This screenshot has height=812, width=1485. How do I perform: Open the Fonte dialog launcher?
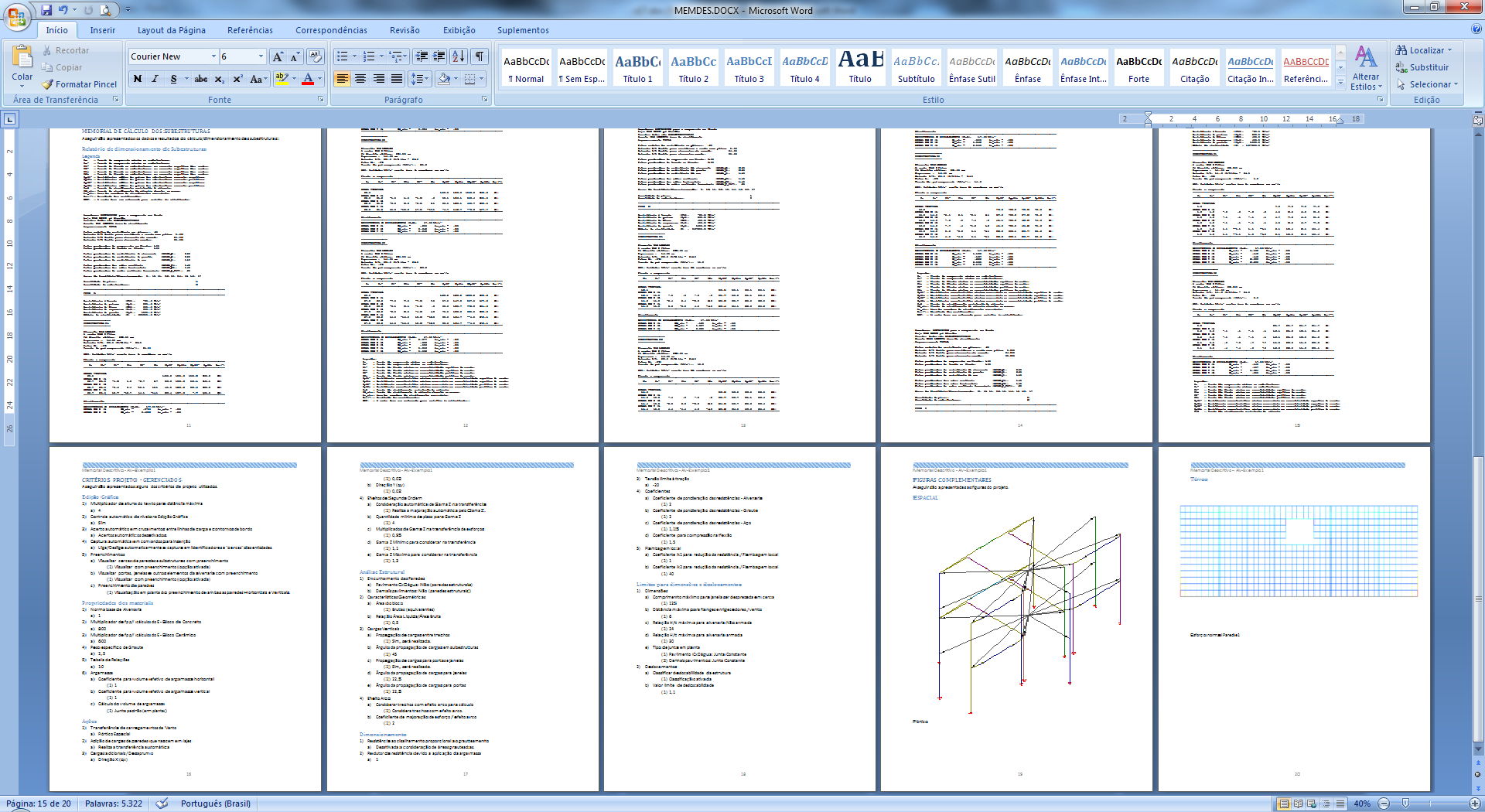321,99
